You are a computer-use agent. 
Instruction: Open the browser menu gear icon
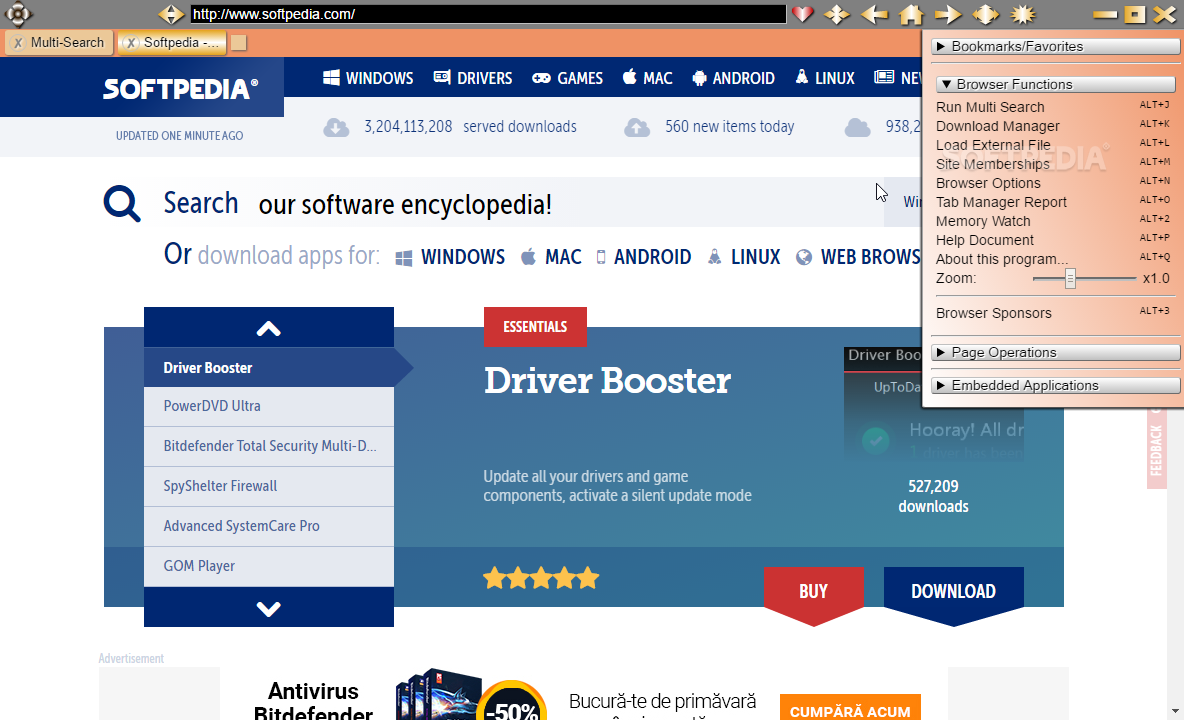(x=17, y=14)
